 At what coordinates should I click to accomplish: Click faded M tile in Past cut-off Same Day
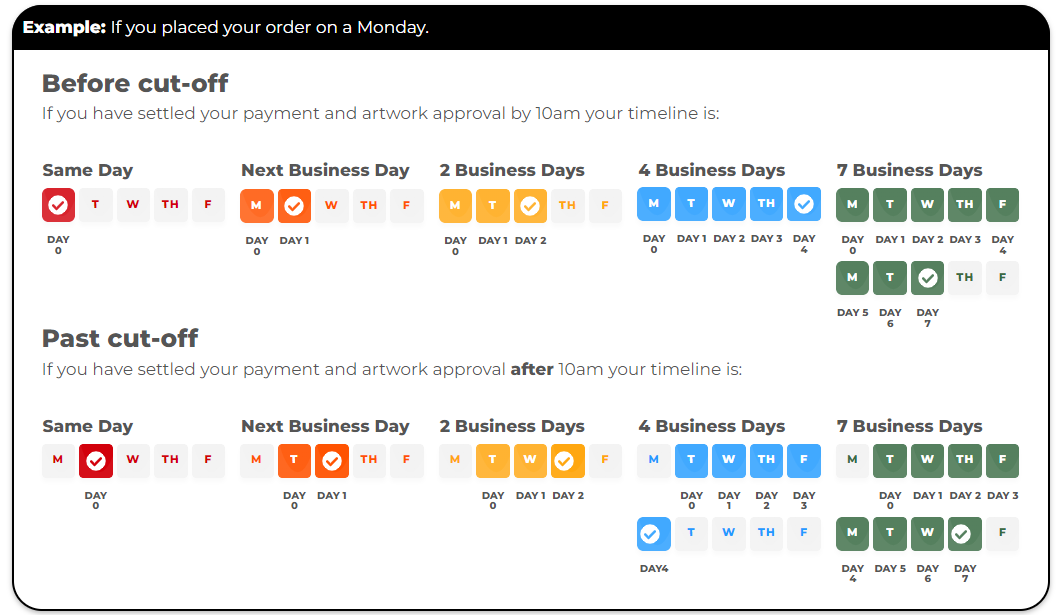(x=58, y=460)
